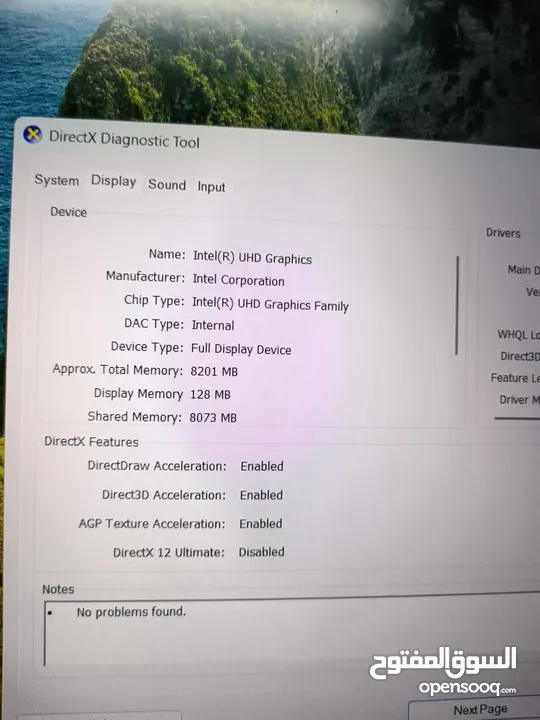Click the DirectDraw Acceleration 'Enabled' value

(262, 466)
